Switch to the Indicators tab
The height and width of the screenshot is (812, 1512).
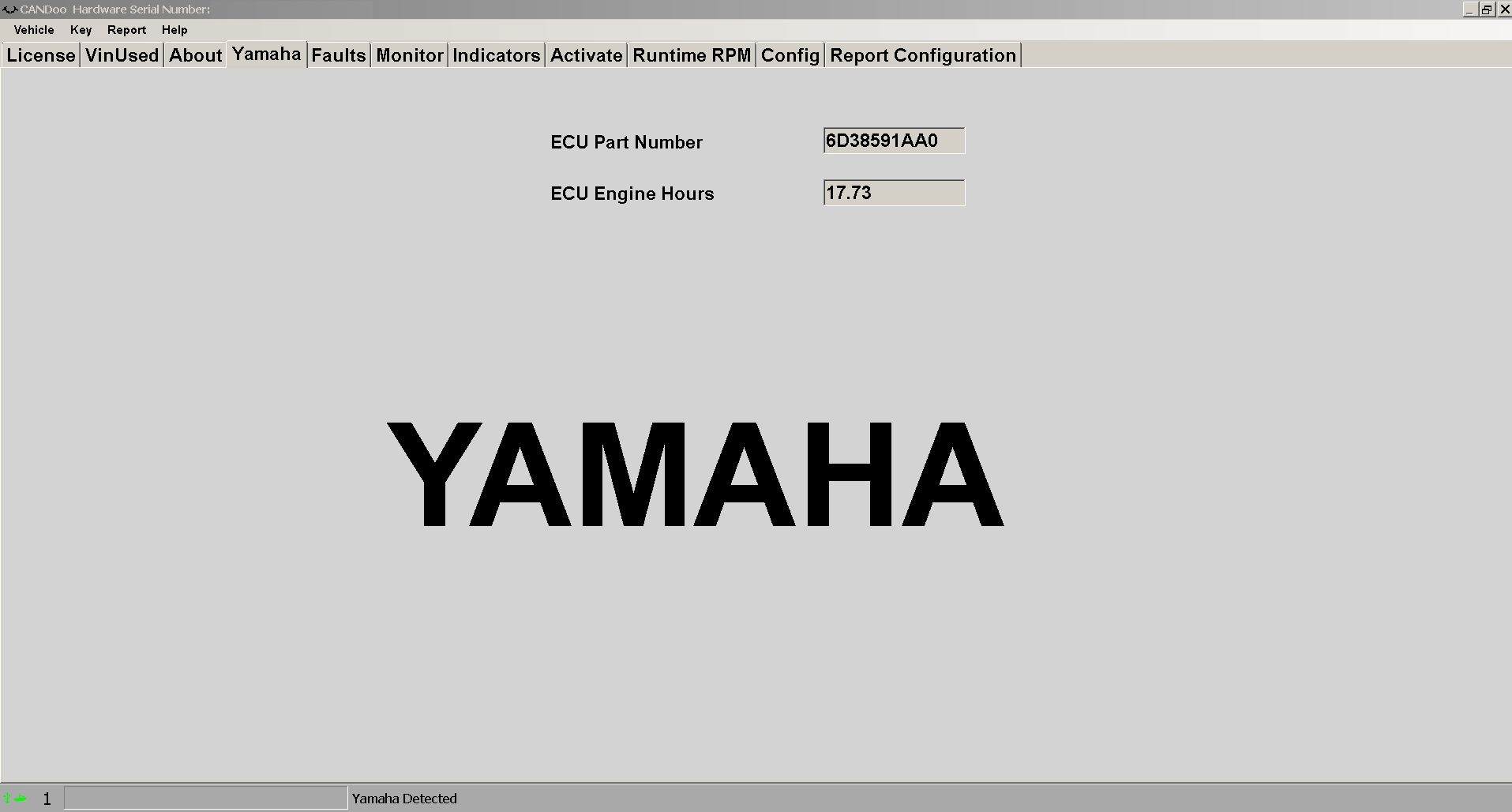[x=497, y=55]
